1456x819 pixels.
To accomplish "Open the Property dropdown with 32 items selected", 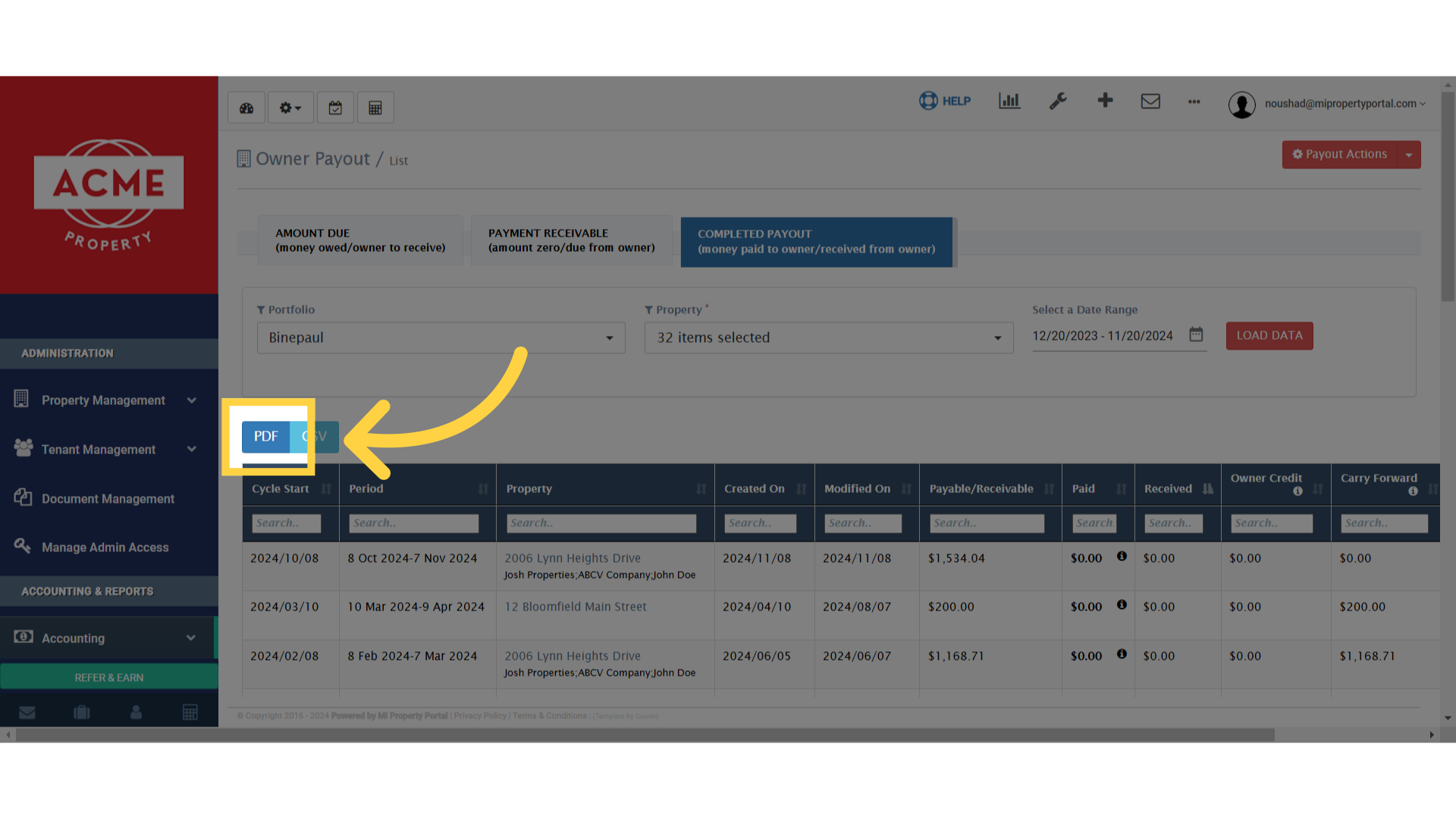I will pyautogui.click(x=829, y=337).
